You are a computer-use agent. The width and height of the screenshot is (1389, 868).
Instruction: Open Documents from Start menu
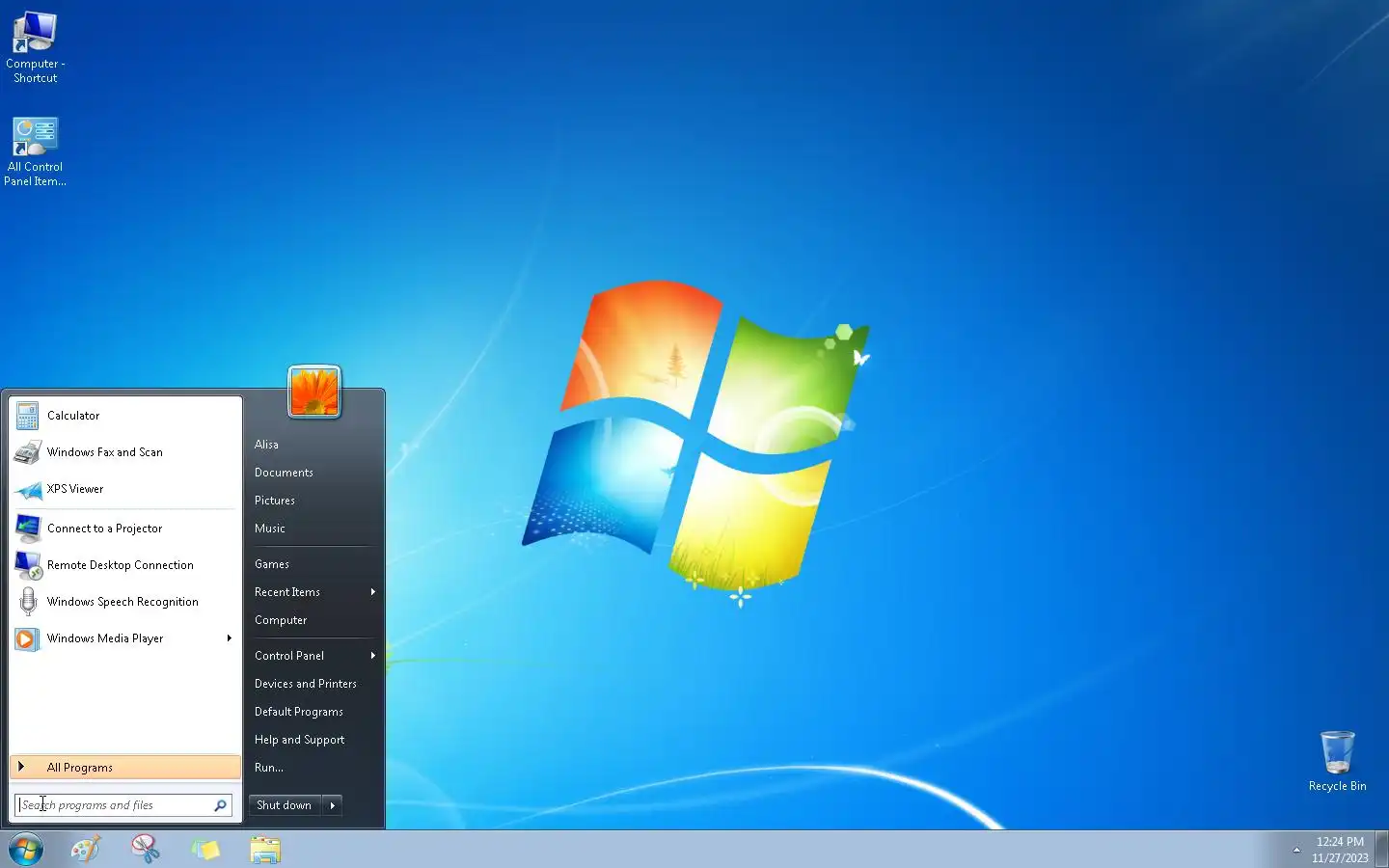pos(284,473)
